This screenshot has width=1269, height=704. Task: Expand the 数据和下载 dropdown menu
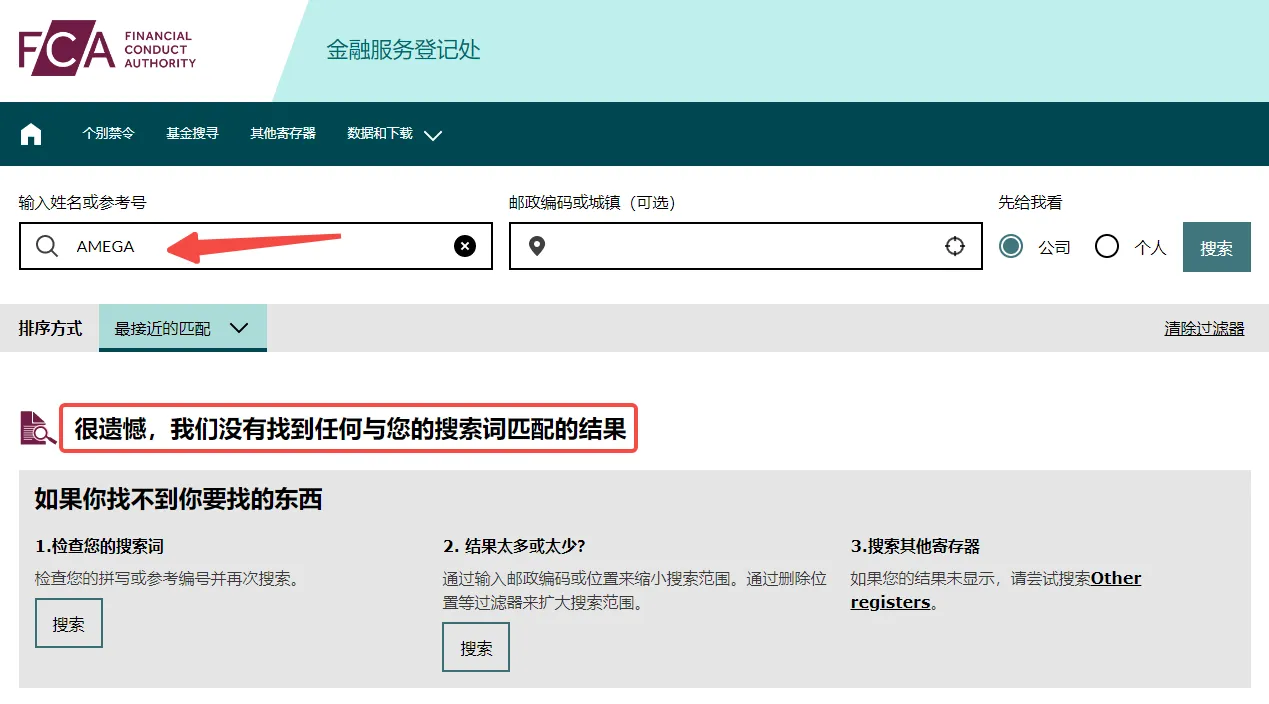click(x=394, y=134)
